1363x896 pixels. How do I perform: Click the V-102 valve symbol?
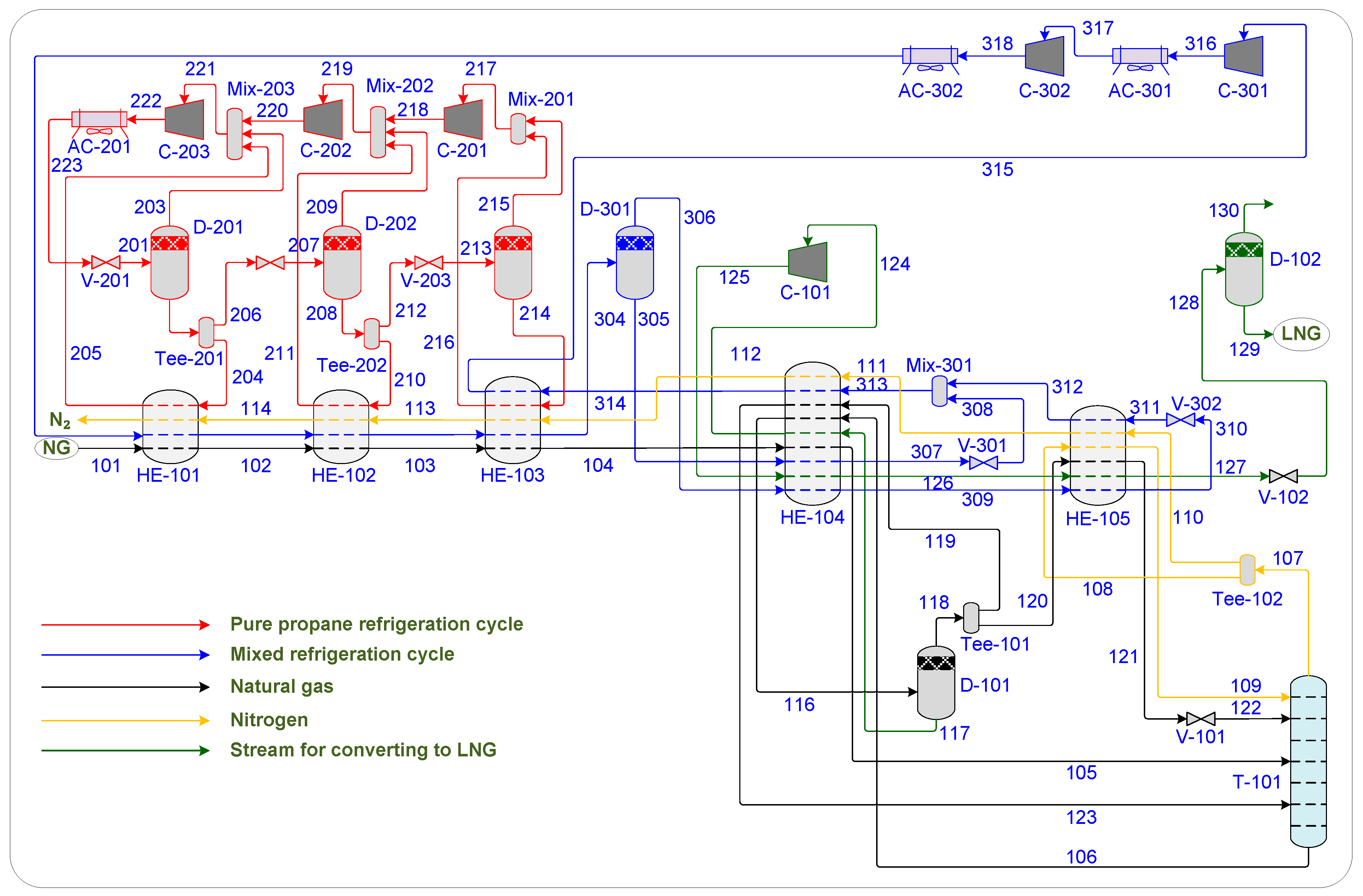click(x=1283, y=476)
